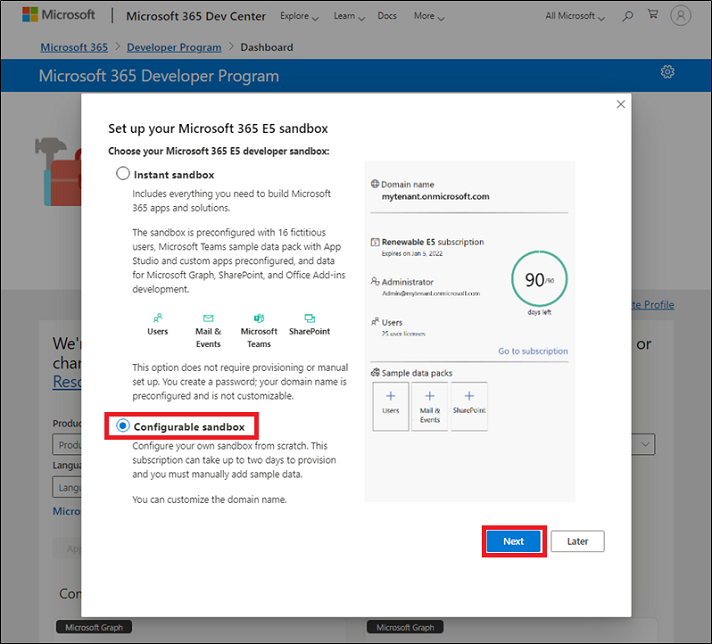Click the Administrator person icon
Viewport: 712px width, 644px height.
(x=375, y=282)
